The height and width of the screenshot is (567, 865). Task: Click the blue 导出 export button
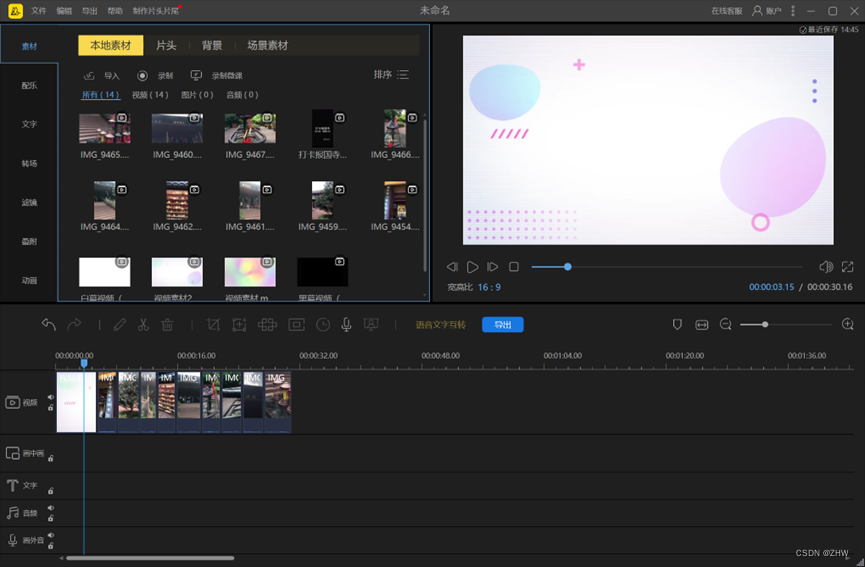click(502, 325)
